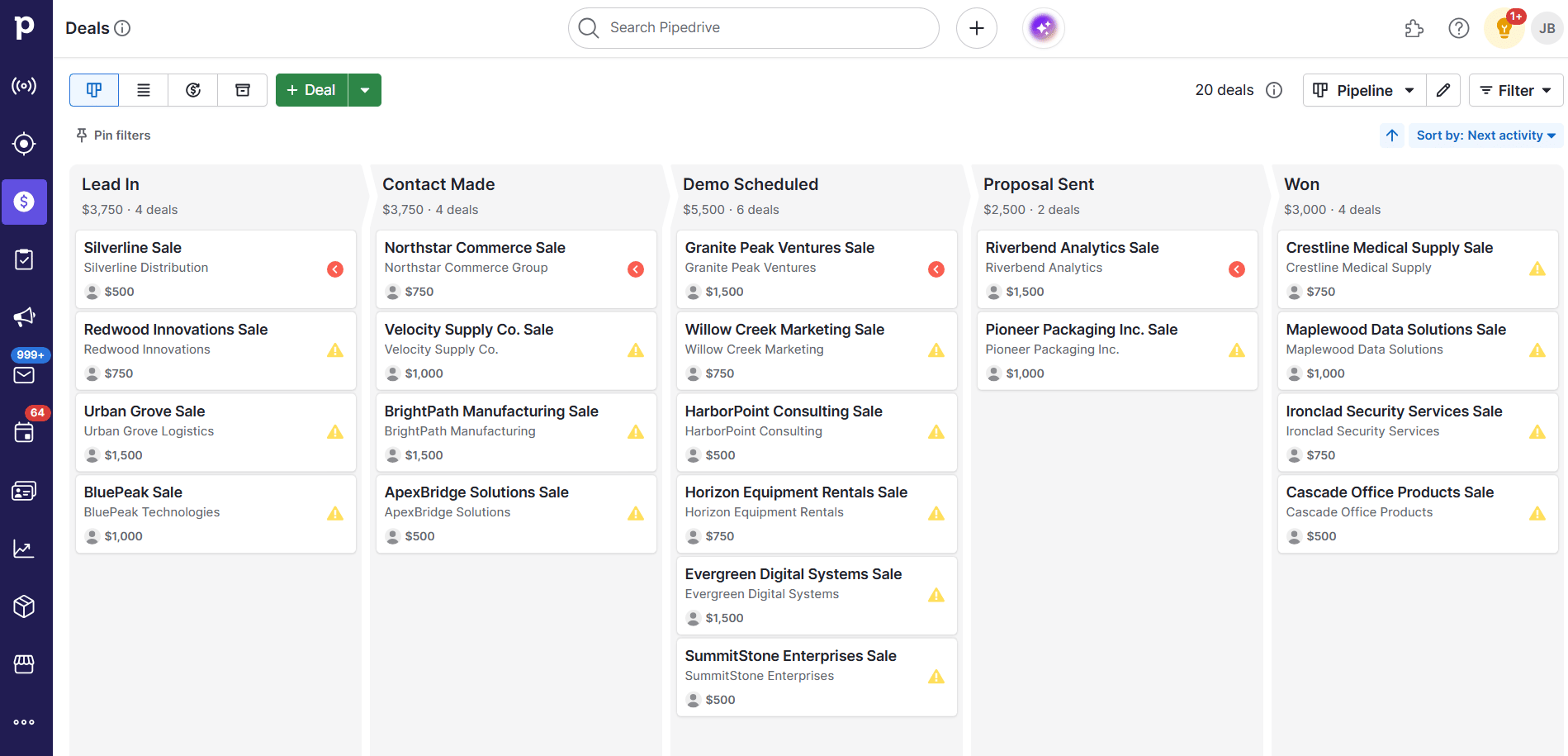
Task: Switch to archive view tab
Action: [x=243, y=90]
